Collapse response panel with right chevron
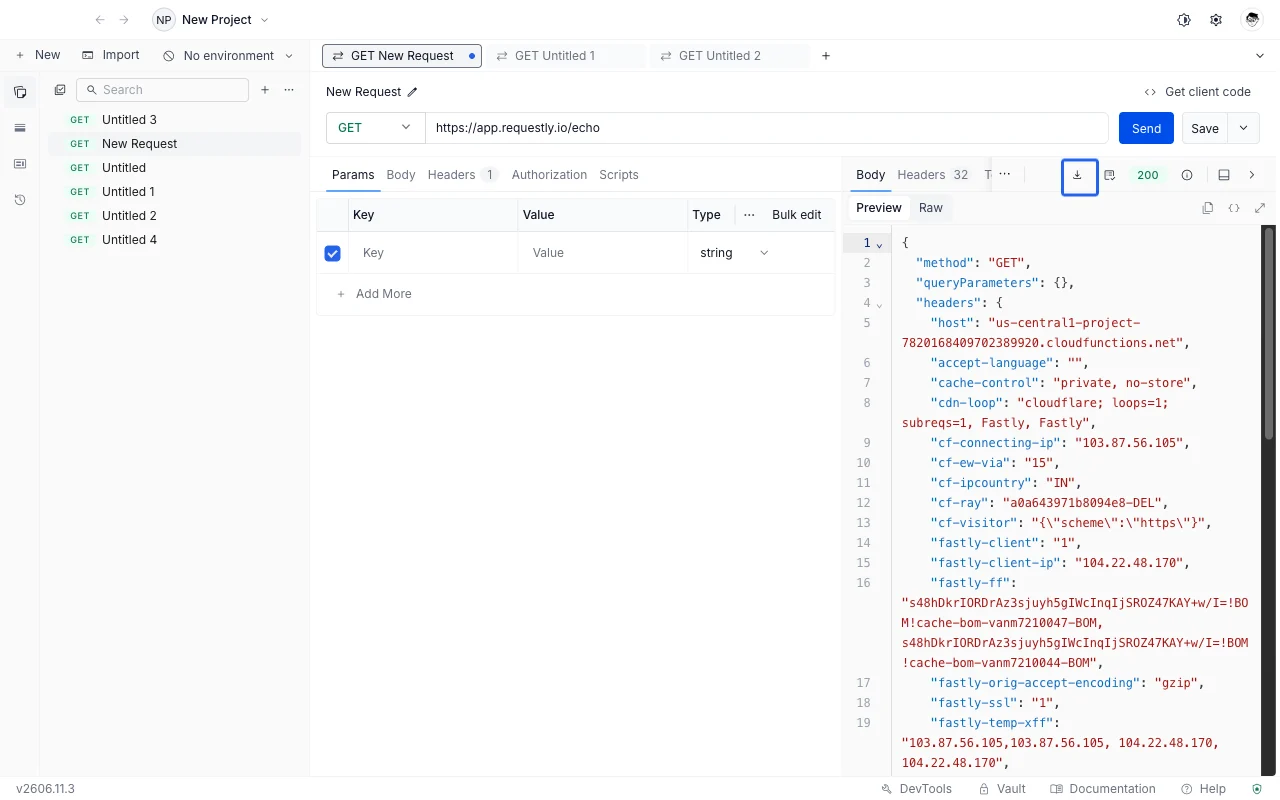The width and height of the screenshot is (1280, 800). [1252, 175]
